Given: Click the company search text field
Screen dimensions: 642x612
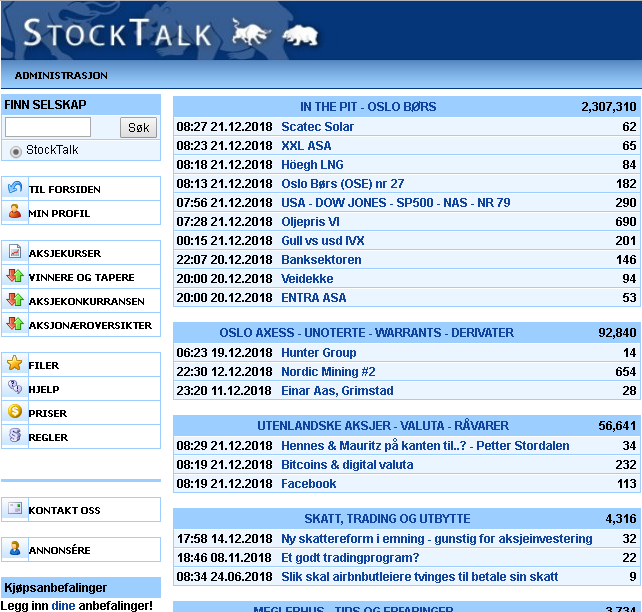Looking at the screenshot, I should (x=48, y=127).
